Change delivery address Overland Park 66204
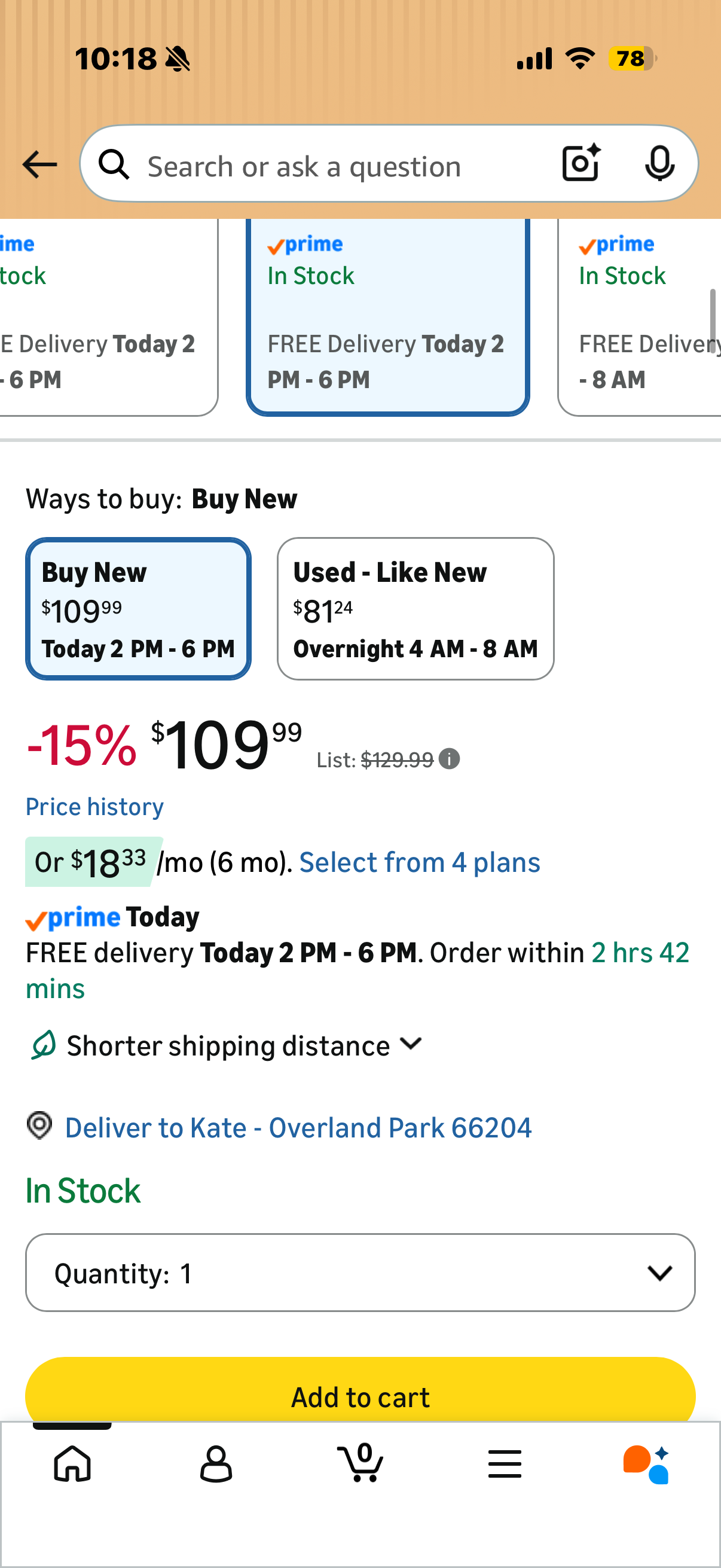721x1568 pixels. pyautogui.click(x=298, y=1127)
